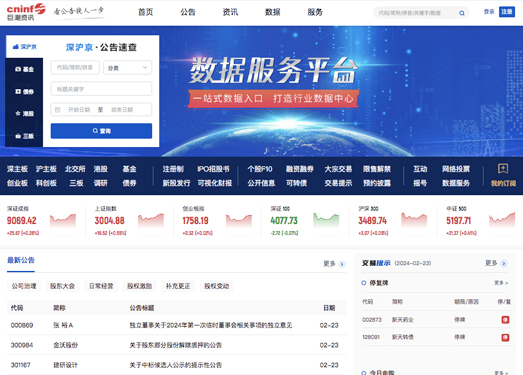Open 数据服务 link
The image size is (523, 375).
[x=456, y=183]
